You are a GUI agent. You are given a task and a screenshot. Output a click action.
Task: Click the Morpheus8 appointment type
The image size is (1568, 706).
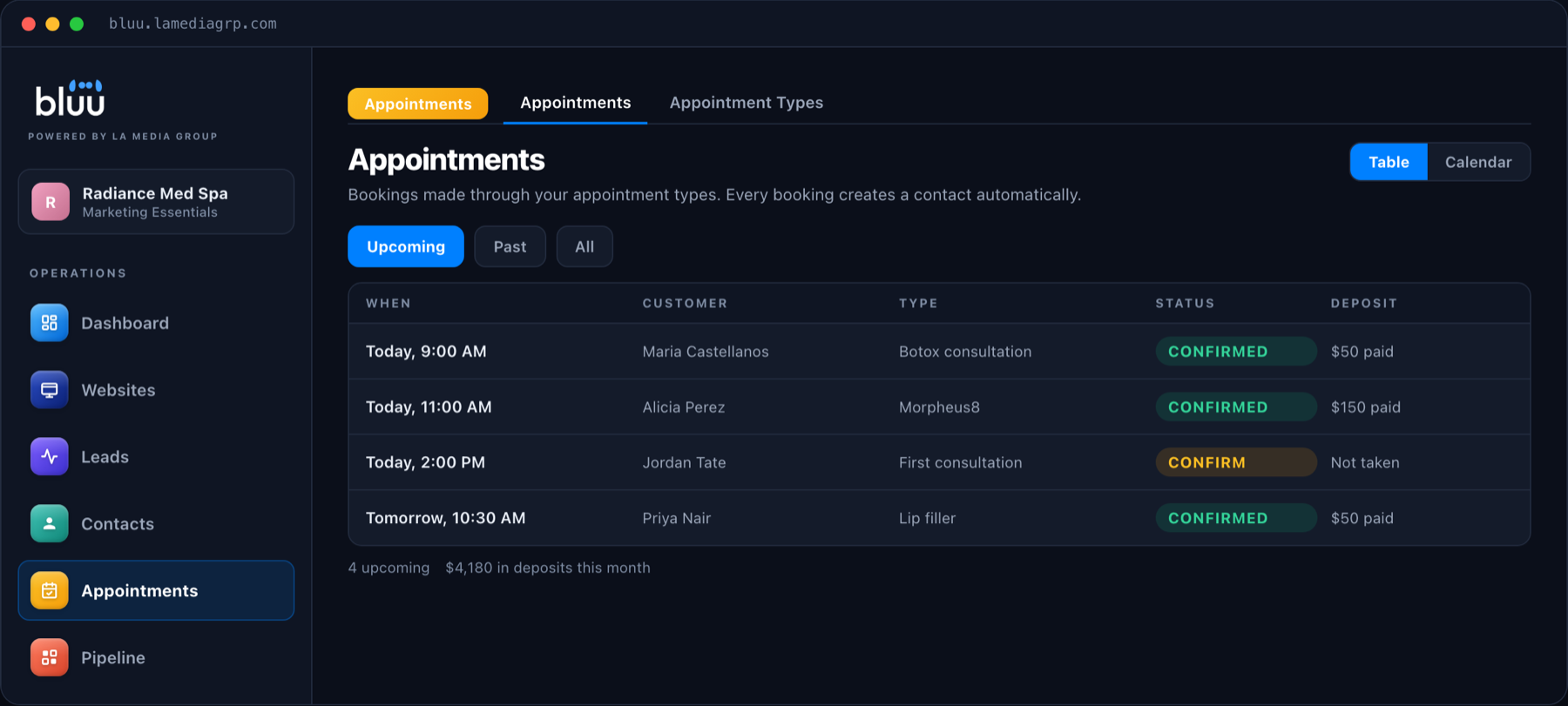click(939, 407)
